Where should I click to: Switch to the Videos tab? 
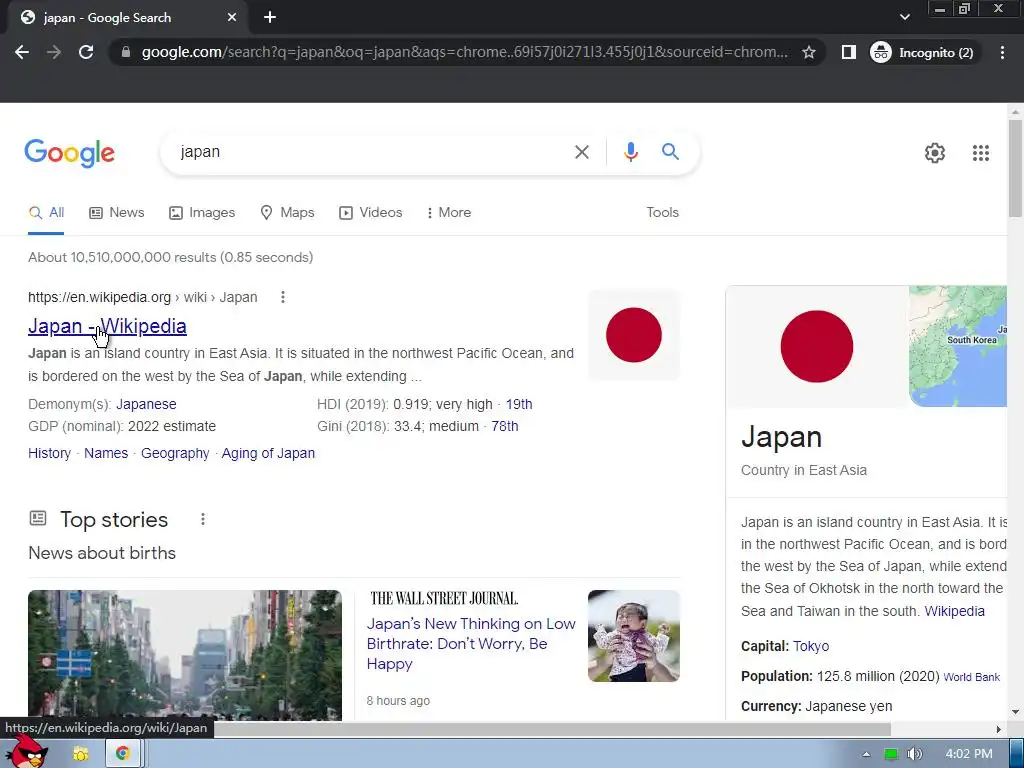point(370,213)
